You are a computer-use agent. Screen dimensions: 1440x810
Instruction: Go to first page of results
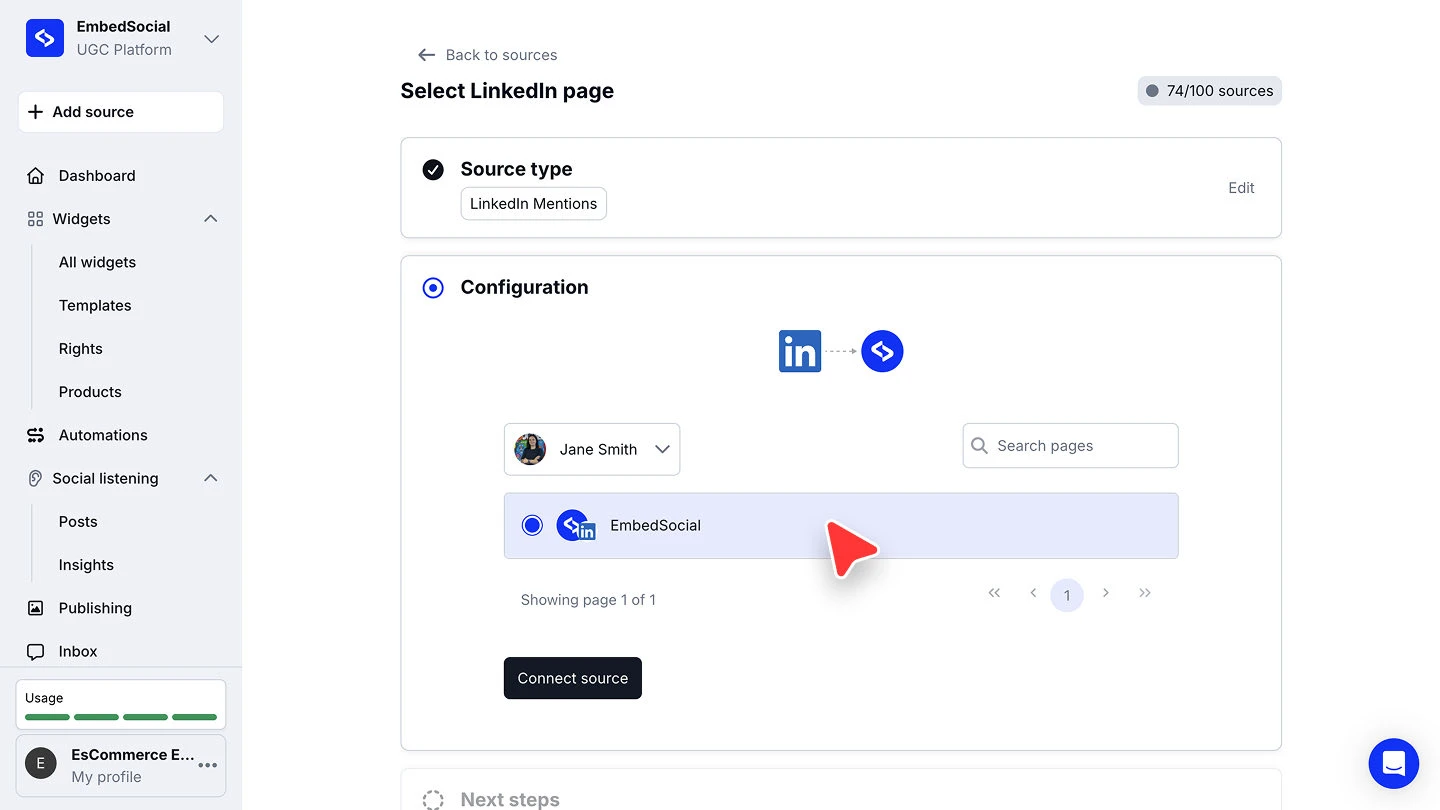(994, 593)
